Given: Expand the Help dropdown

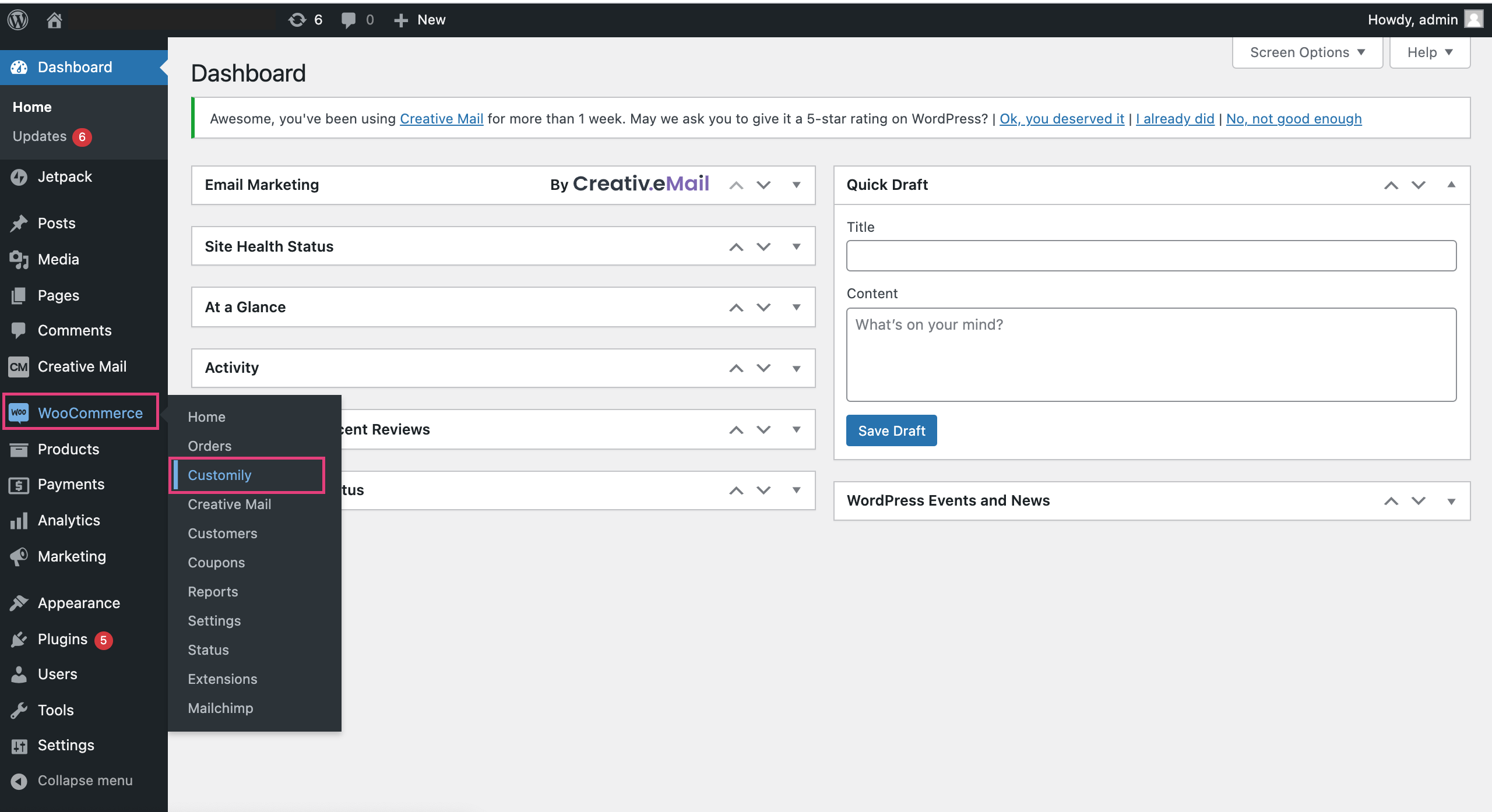Looking at the screenshot, I should [1430, 52].
